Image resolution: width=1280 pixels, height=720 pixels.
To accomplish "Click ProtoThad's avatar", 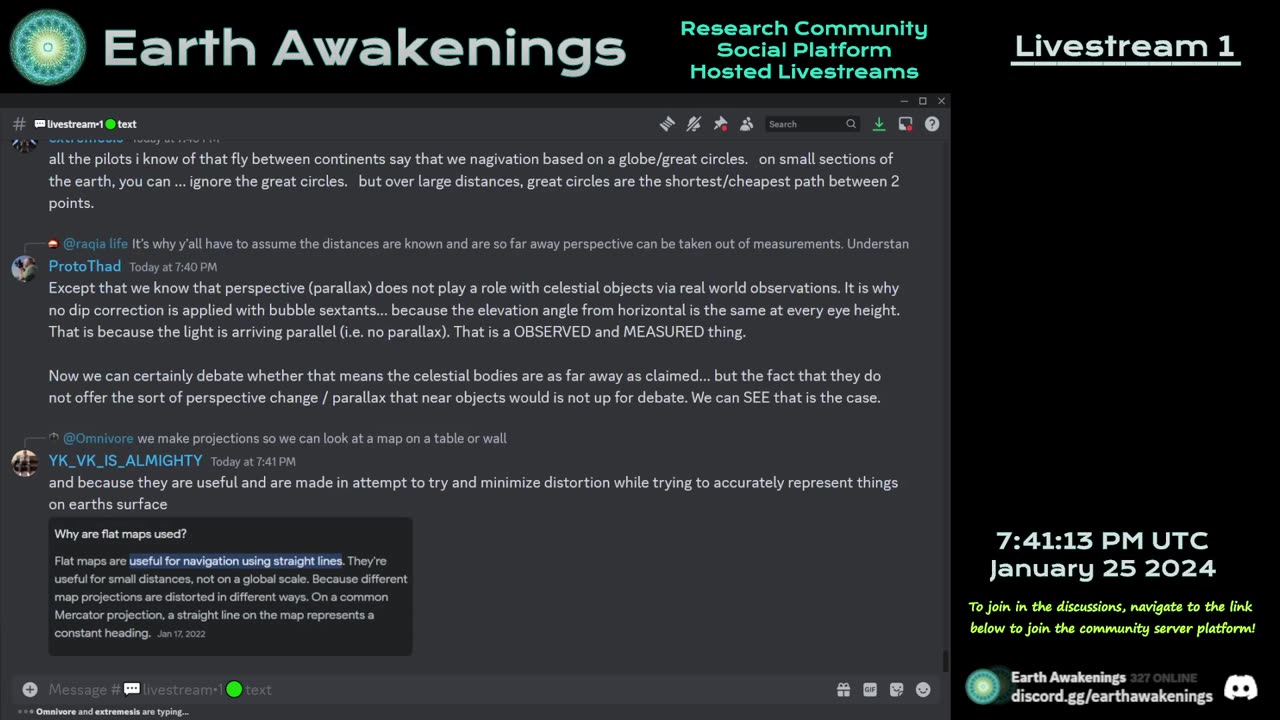I will (x=24, y=269).
